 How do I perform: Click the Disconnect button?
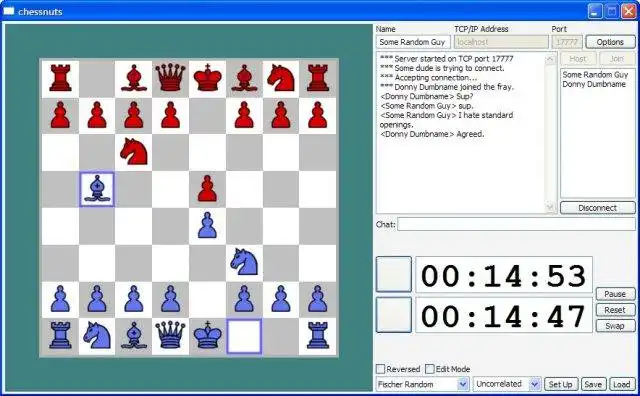click(597, 208)
